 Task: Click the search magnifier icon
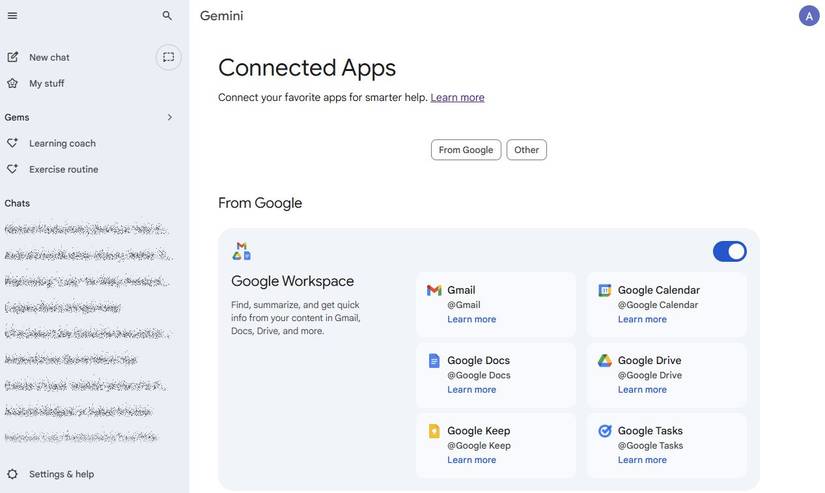(167, 16)
